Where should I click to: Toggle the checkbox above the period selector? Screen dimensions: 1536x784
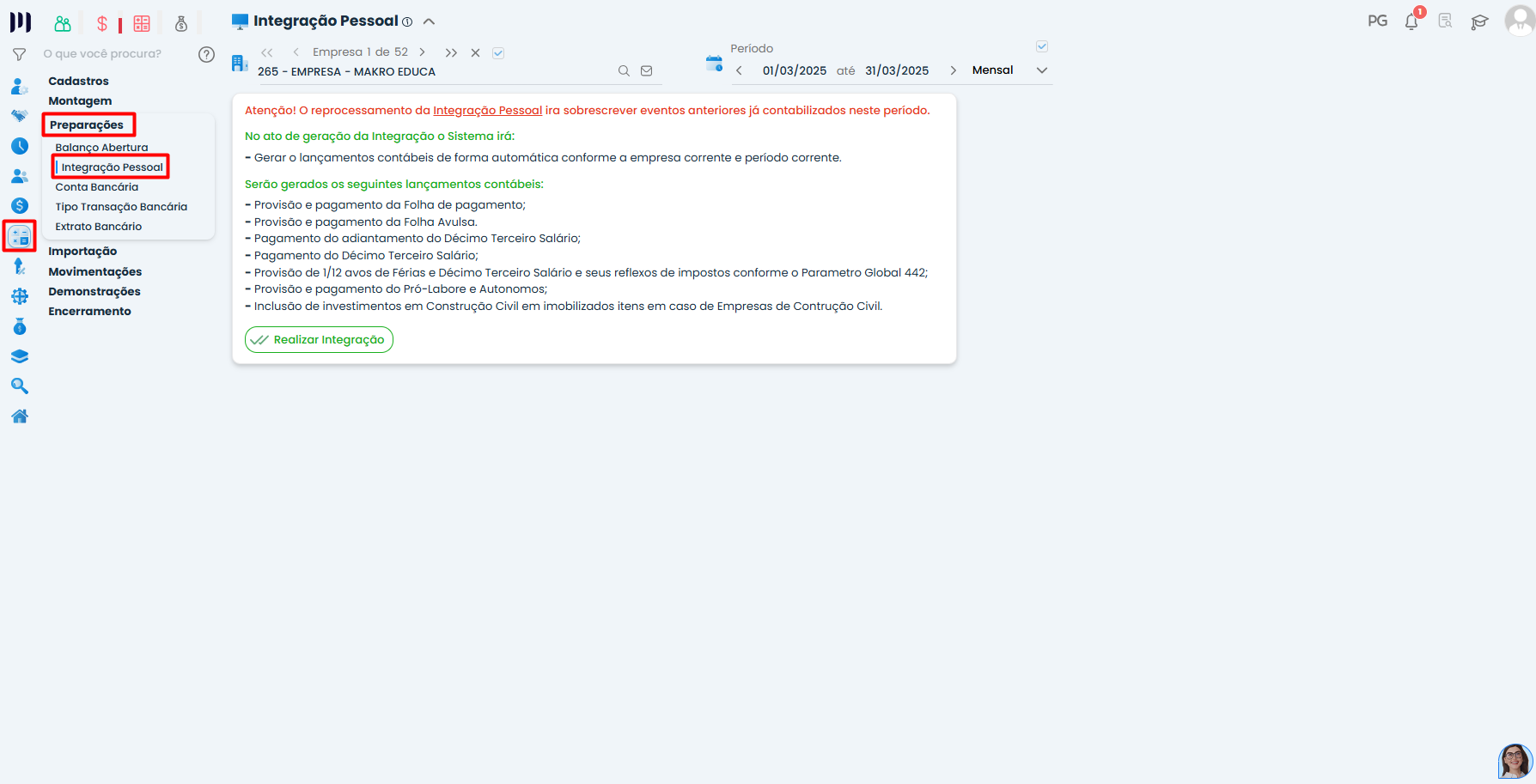pos(1042,46)
